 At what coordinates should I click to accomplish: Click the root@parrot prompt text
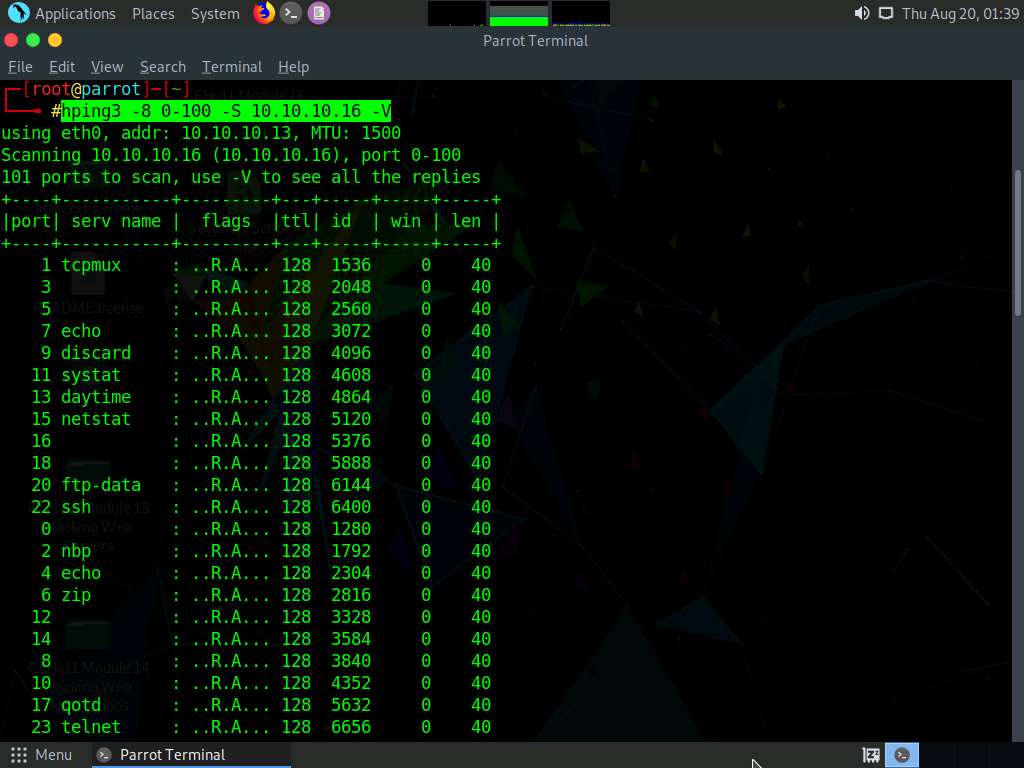coord(86,89)
